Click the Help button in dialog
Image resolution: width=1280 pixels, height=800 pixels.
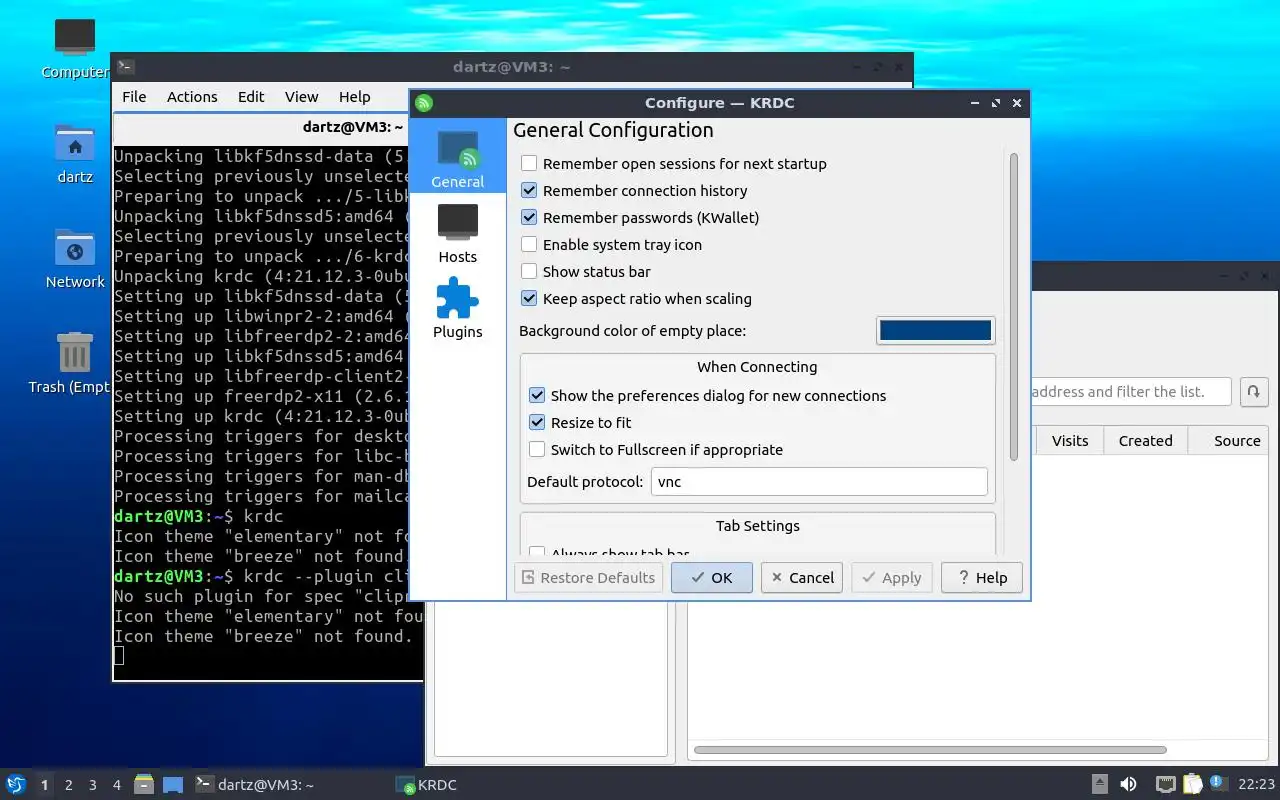981,578
